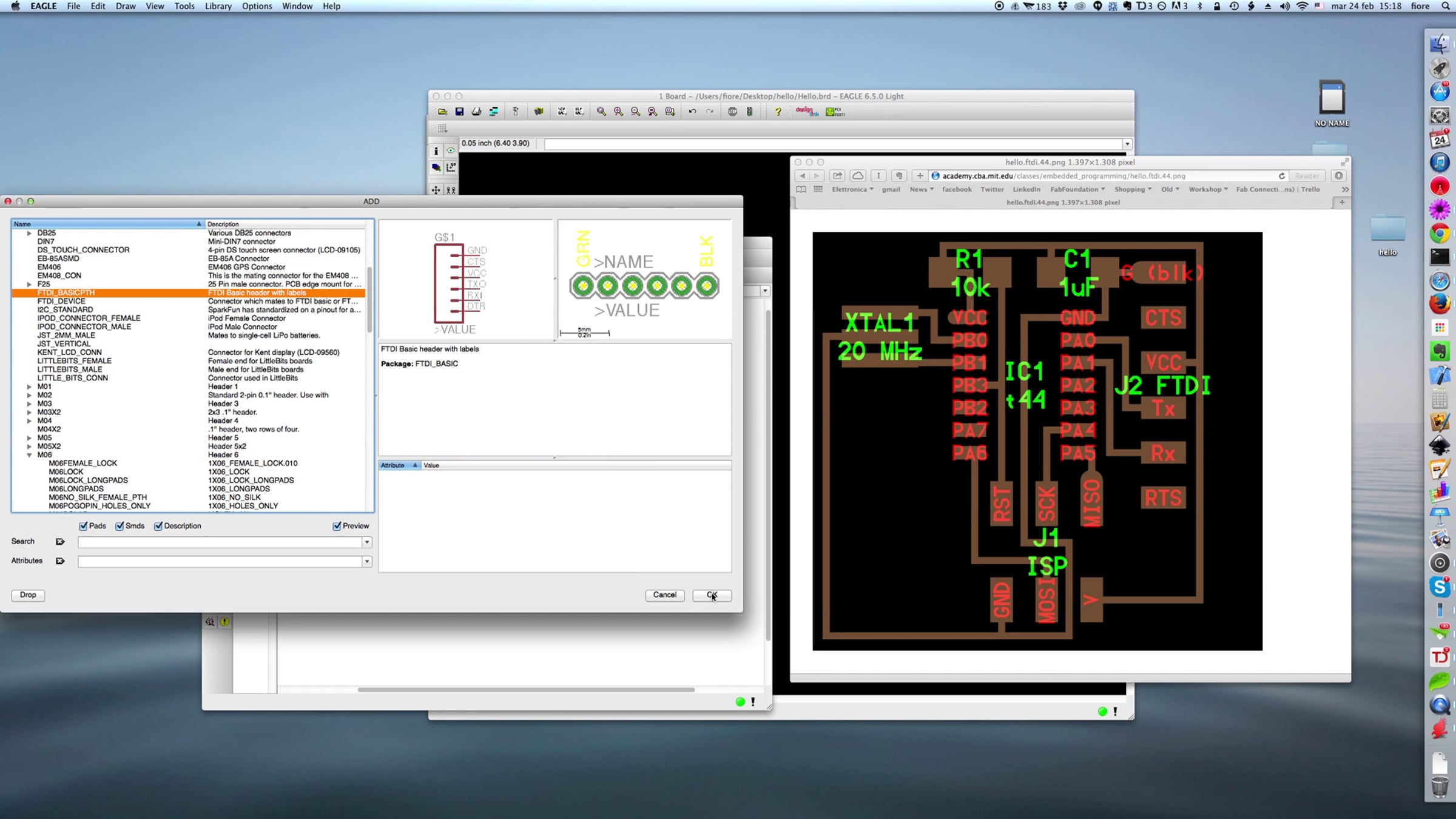1456x819 pixels.
Task: Open Spotlight search in the menu bar
Action: 1445,6
